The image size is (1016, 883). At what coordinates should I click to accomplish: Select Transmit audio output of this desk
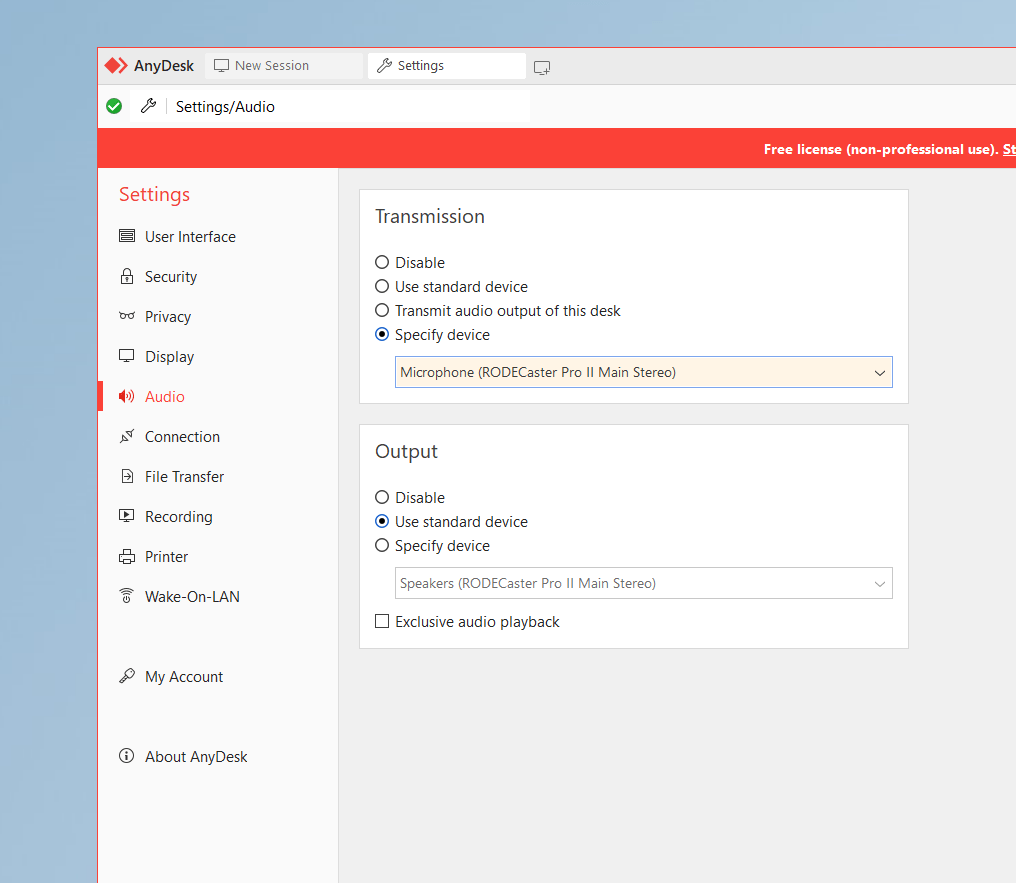(382, 310)
